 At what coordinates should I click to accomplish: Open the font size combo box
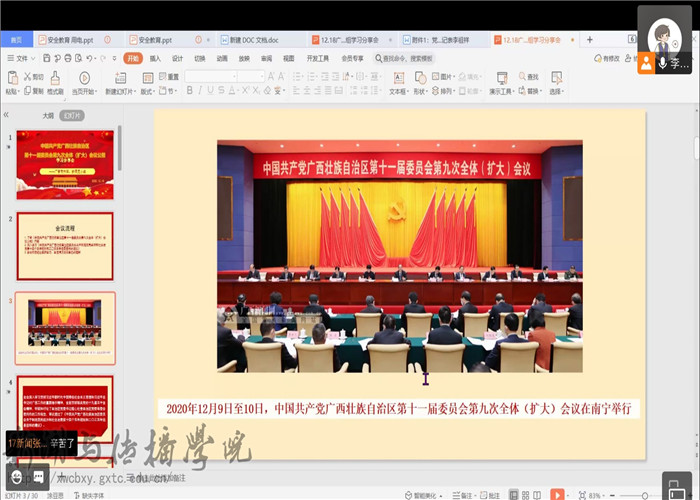[251, 76]
